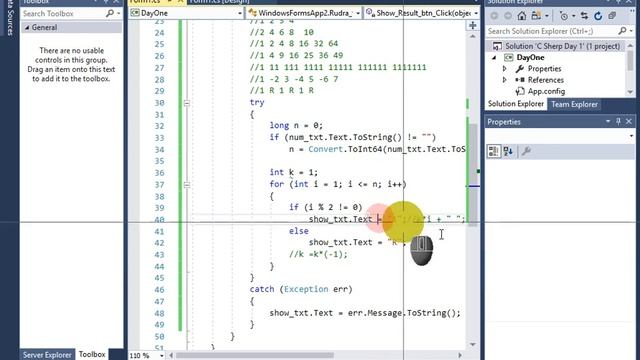The image size is (640, 360).
Task: Open Property Pages wrench icon
Action: pos(526,151)
